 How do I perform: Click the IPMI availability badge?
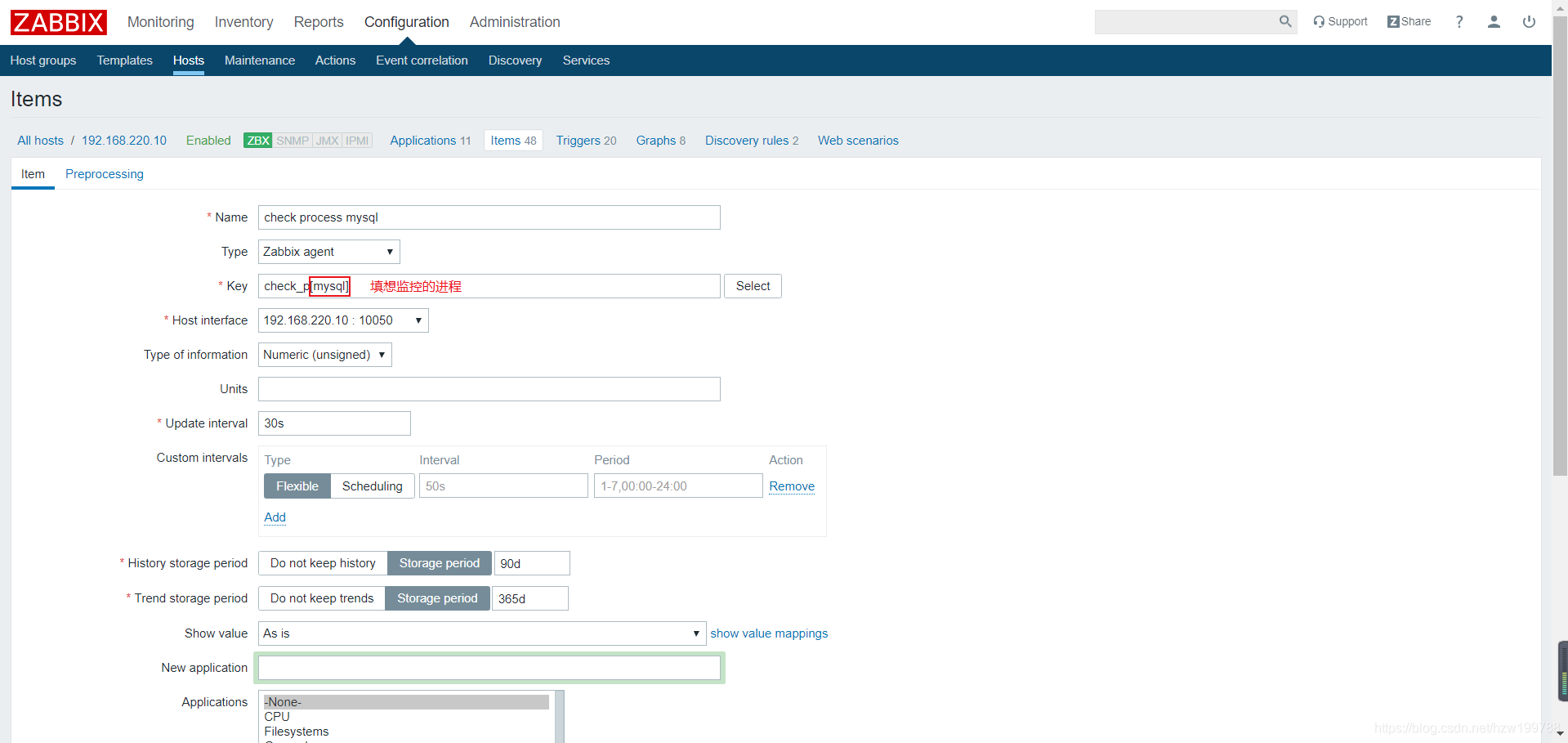coord(357,141)
